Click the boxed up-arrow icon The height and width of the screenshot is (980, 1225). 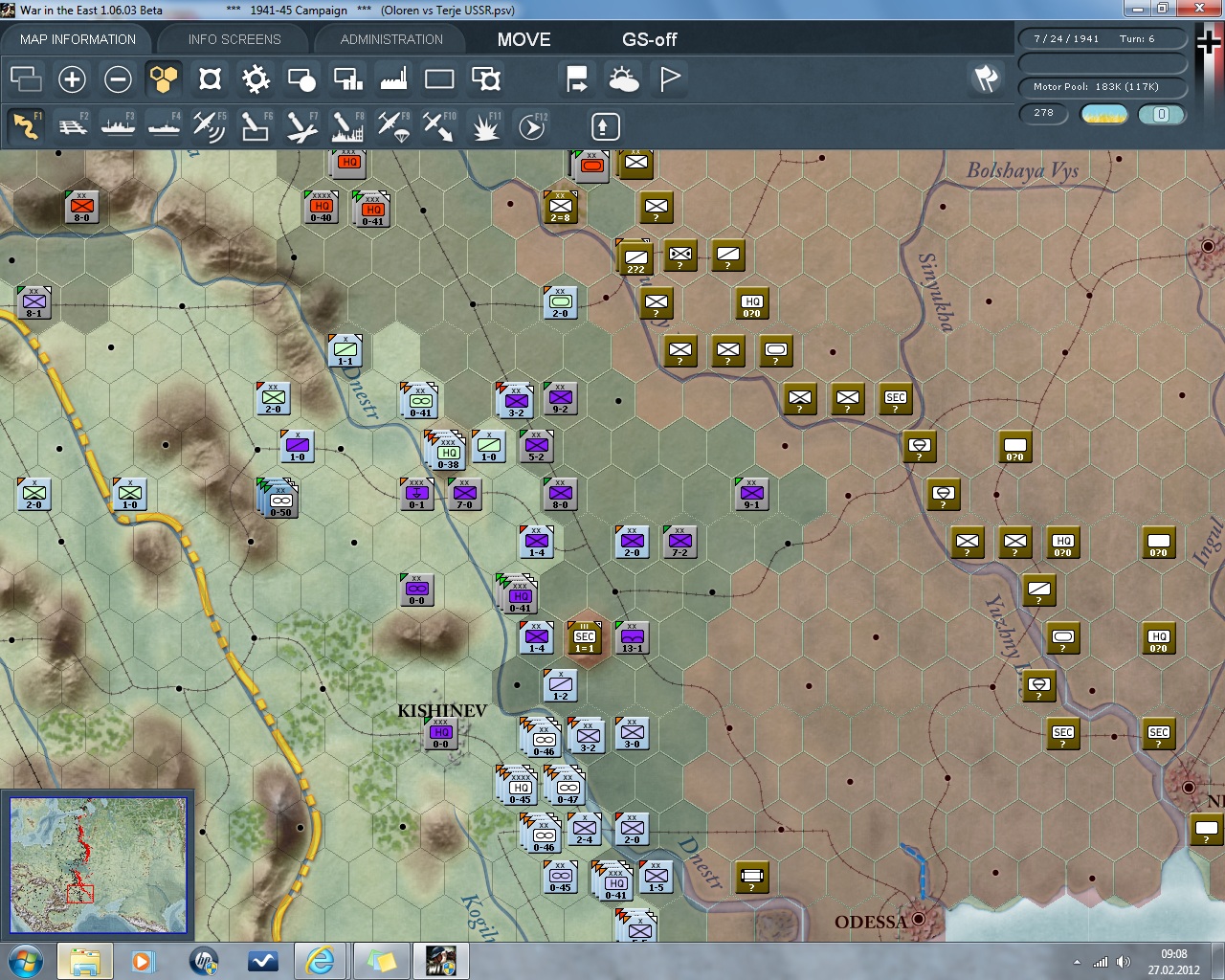tap(605, 125)
